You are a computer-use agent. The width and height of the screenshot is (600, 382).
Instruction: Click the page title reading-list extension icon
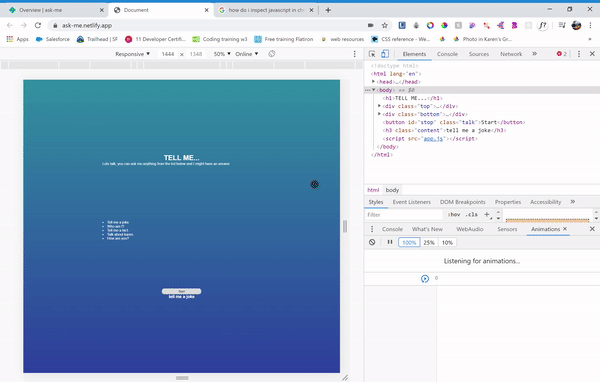tap(562, 25)
